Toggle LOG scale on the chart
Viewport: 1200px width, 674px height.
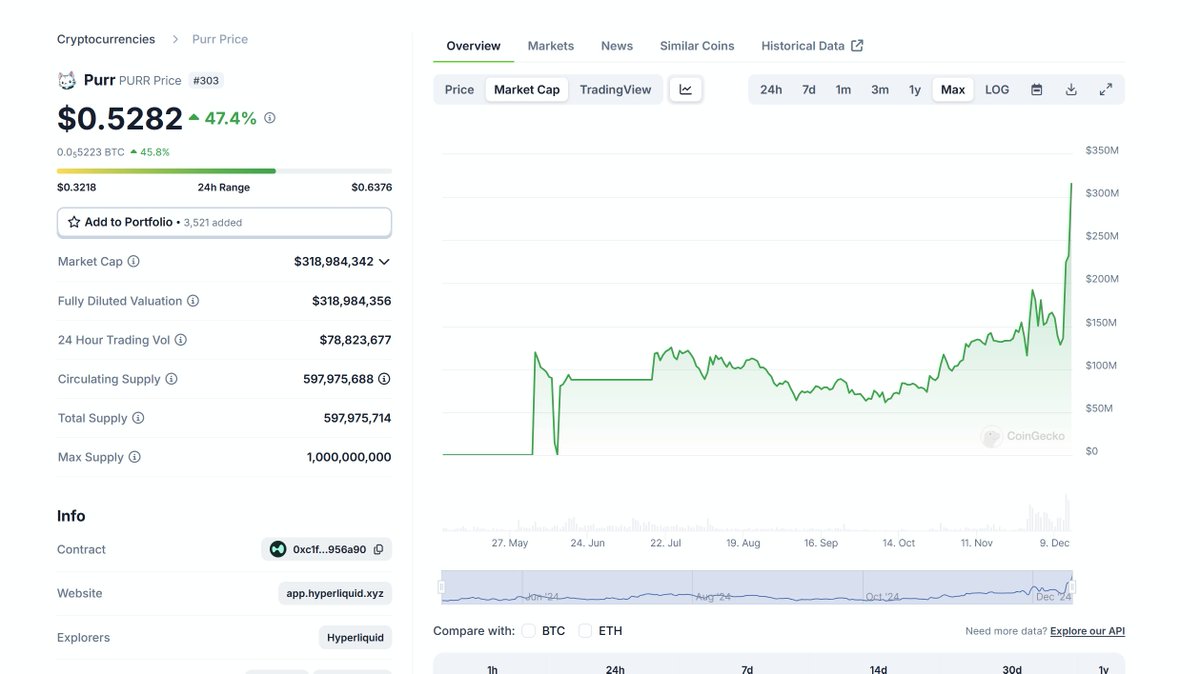point(997,89)
